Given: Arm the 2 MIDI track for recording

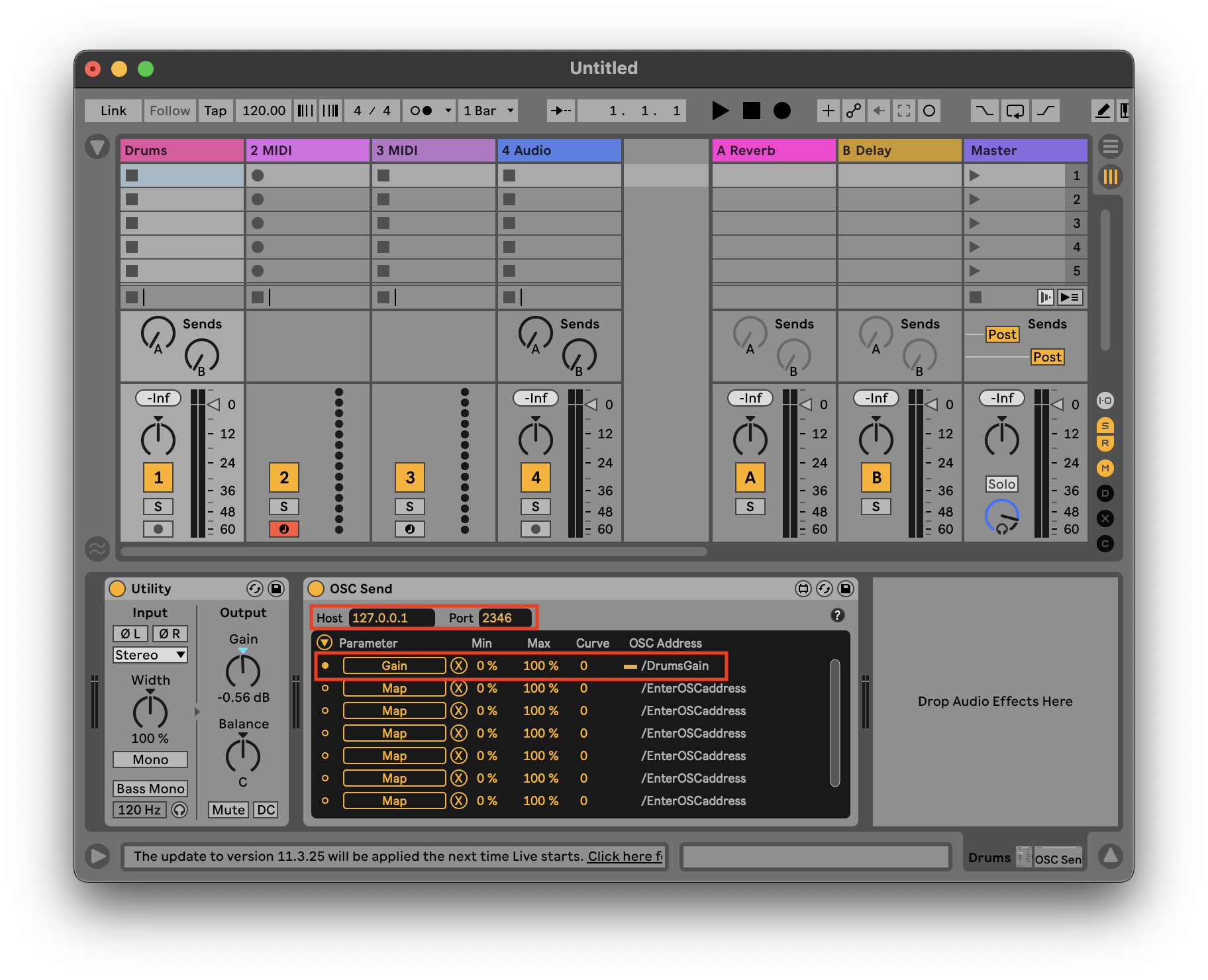Looking at the screenshot, I should (283, 529).
